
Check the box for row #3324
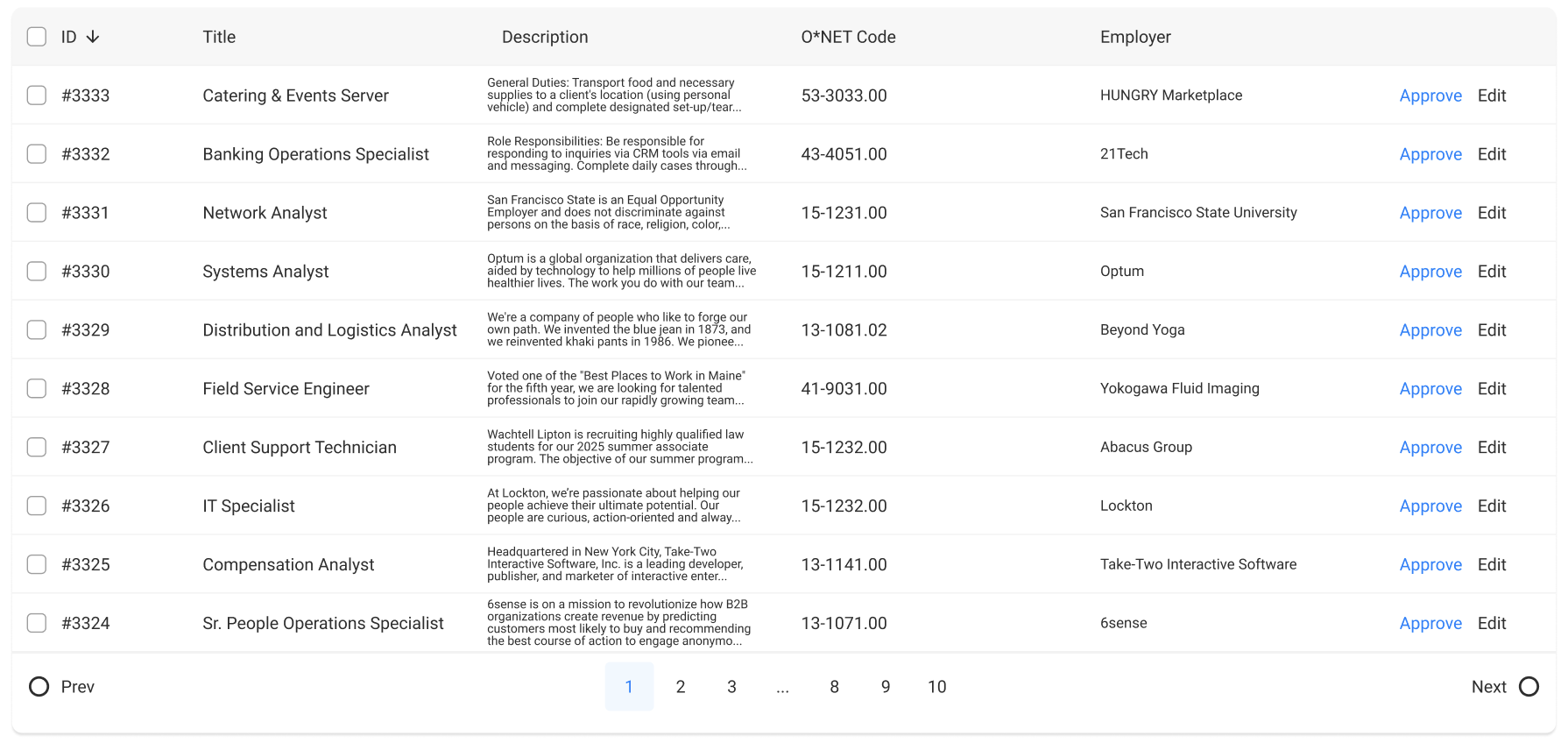coord(37,624)
